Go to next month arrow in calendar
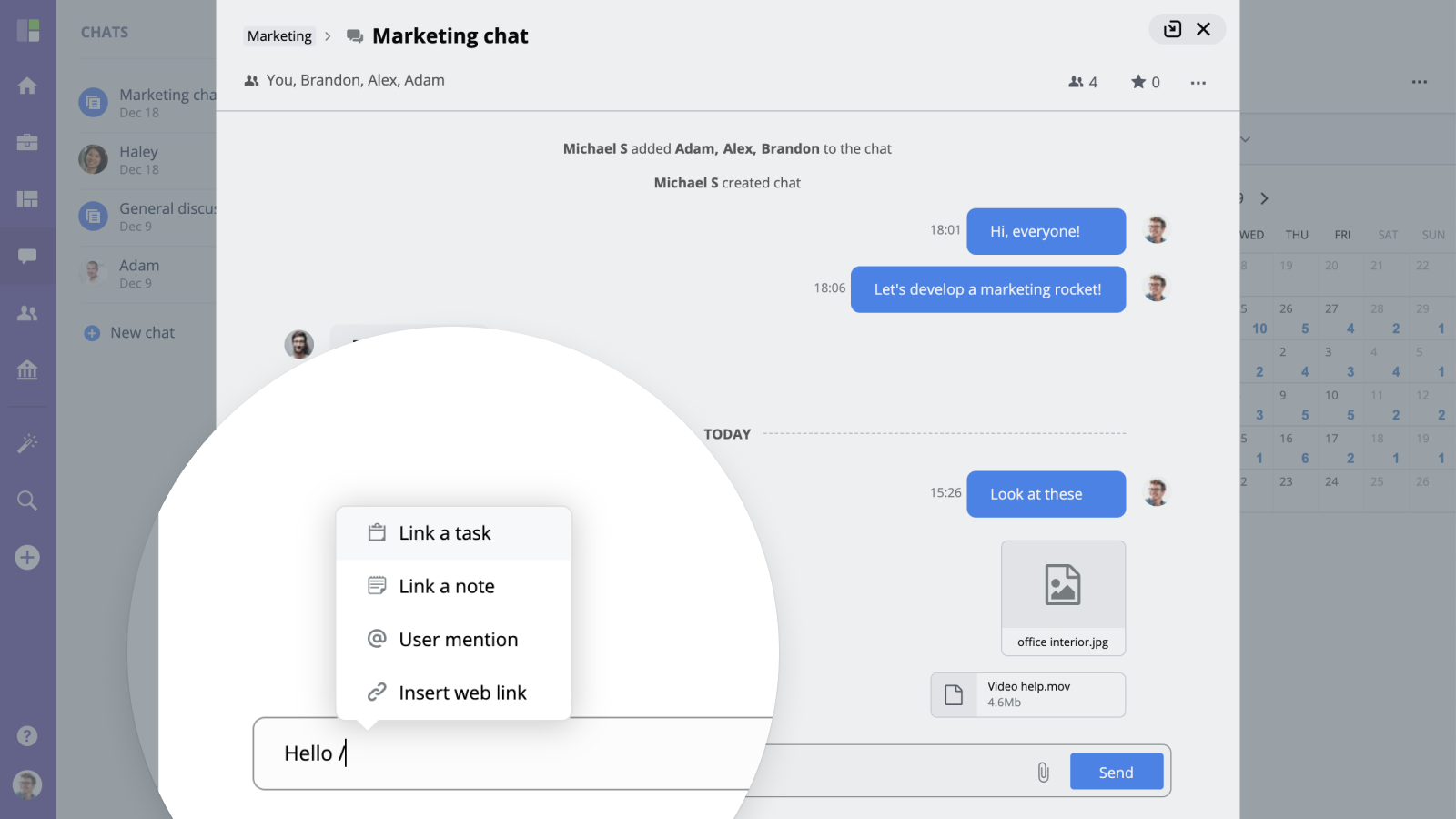 click(1264, 198)
